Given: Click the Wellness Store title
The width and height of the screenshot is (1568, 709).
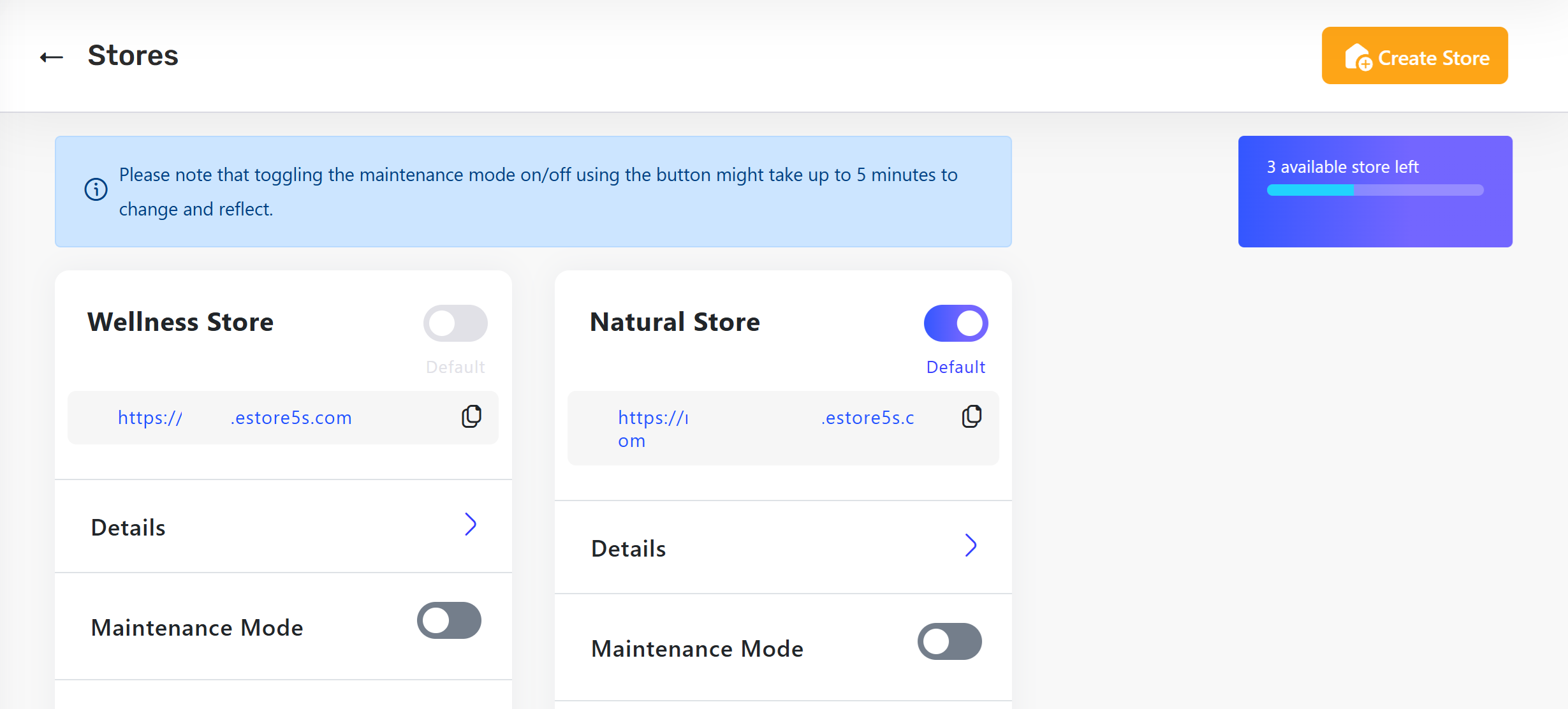Looking at the screenshot, I should (180, 322).
